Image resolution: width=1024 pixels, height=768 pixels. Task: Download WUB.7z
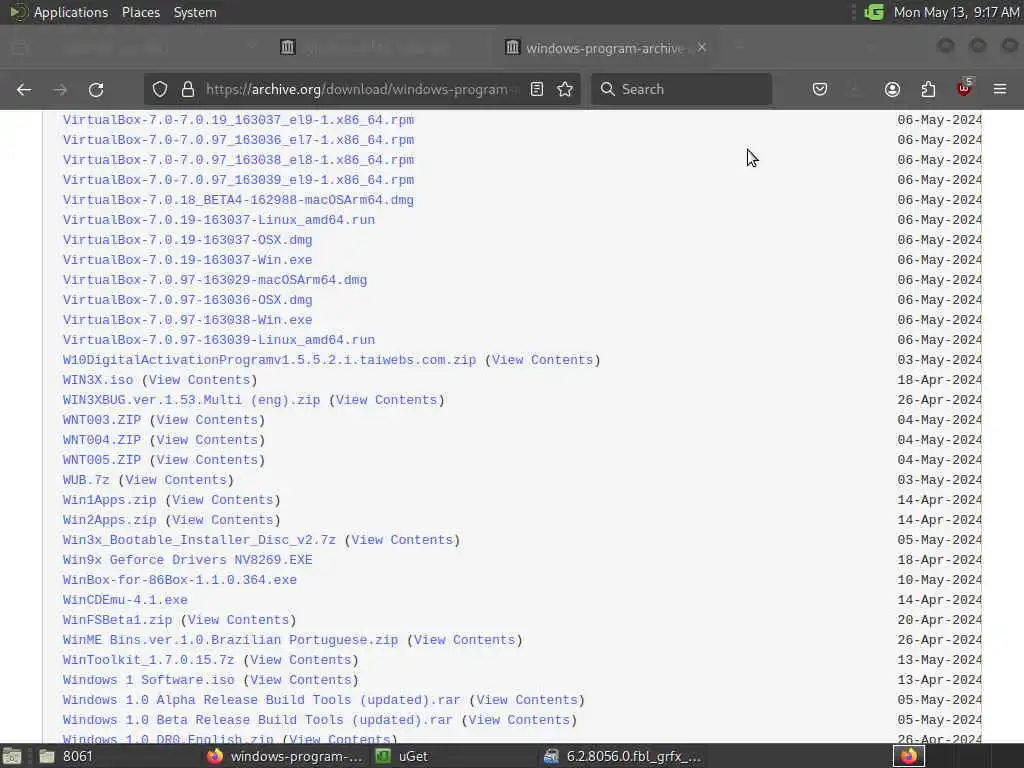tap(86, 480)
